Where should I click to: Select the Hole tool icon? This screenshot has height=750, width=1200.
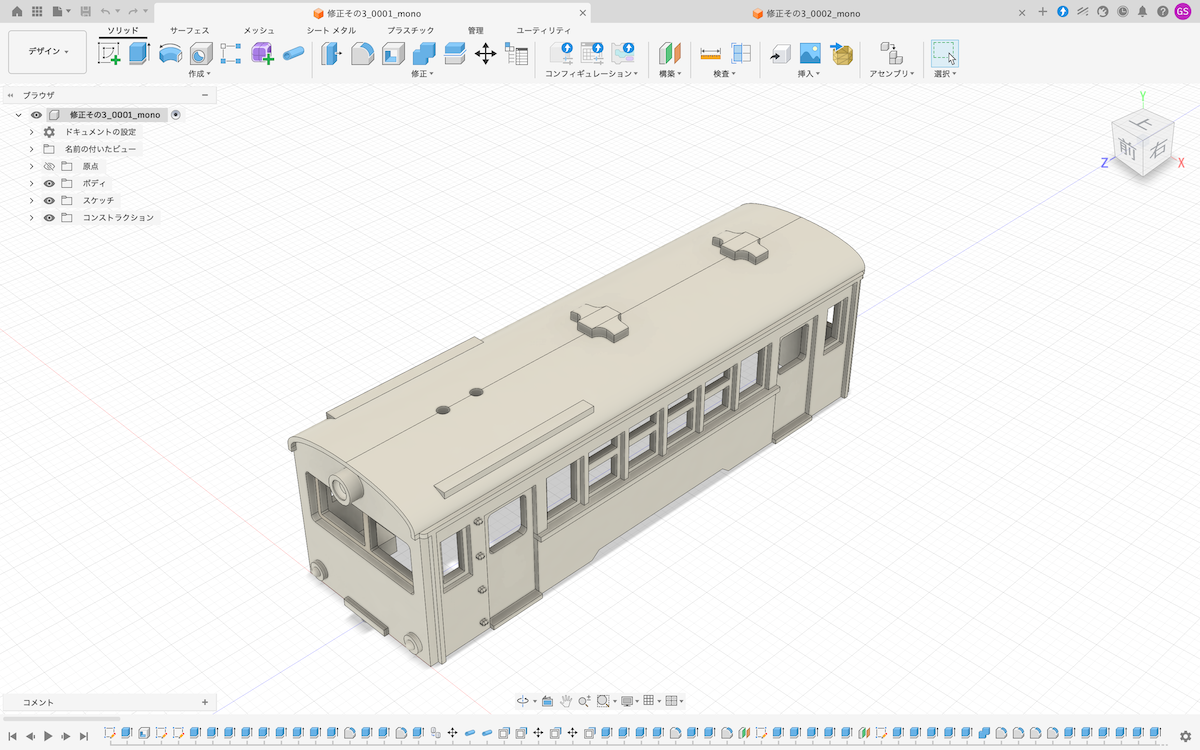click(201, 54)
